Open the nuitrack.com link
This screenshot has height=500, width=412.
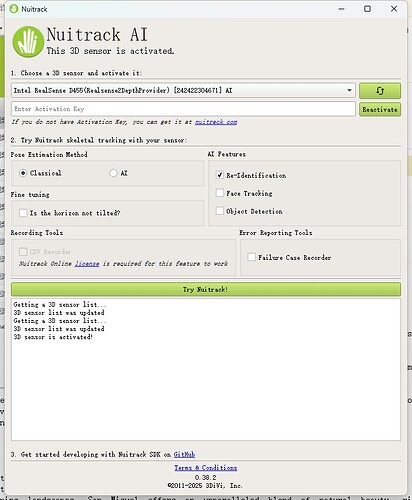(216, 122)
